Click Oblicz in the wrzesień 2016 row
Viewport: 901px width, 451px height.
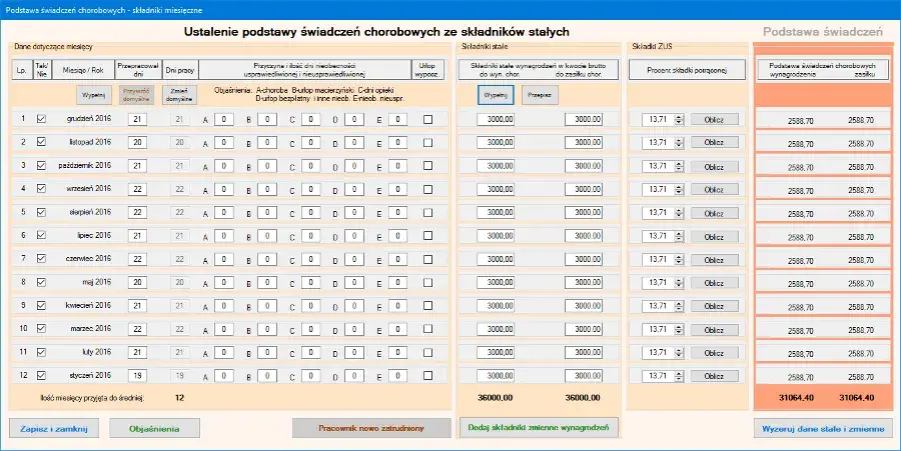click(x=714, y=190)
